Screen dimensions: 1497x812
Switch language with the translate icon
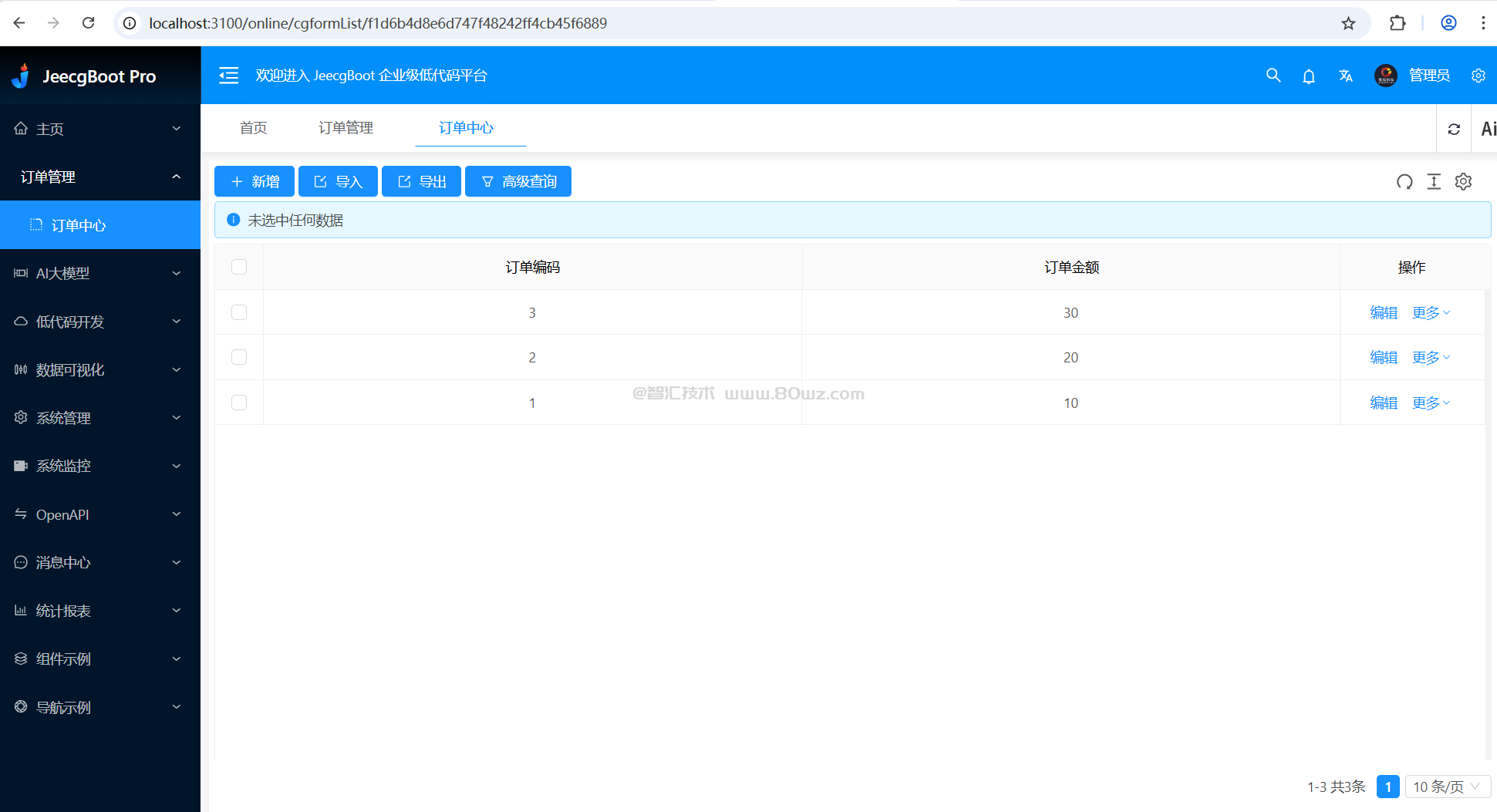coord(1346,76)
